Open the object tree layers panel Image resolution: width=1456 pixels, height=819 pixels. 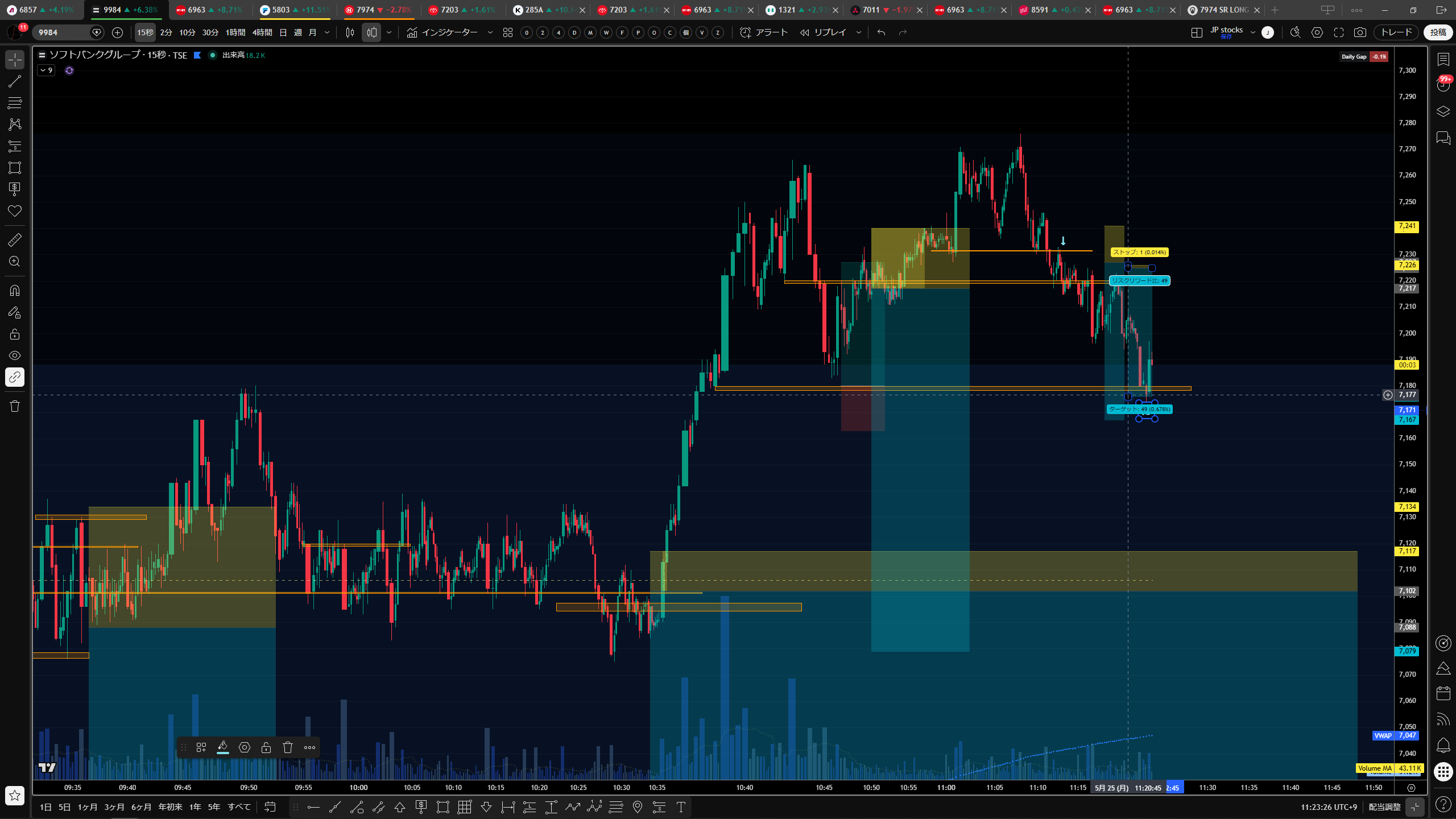coord(1443,111)
